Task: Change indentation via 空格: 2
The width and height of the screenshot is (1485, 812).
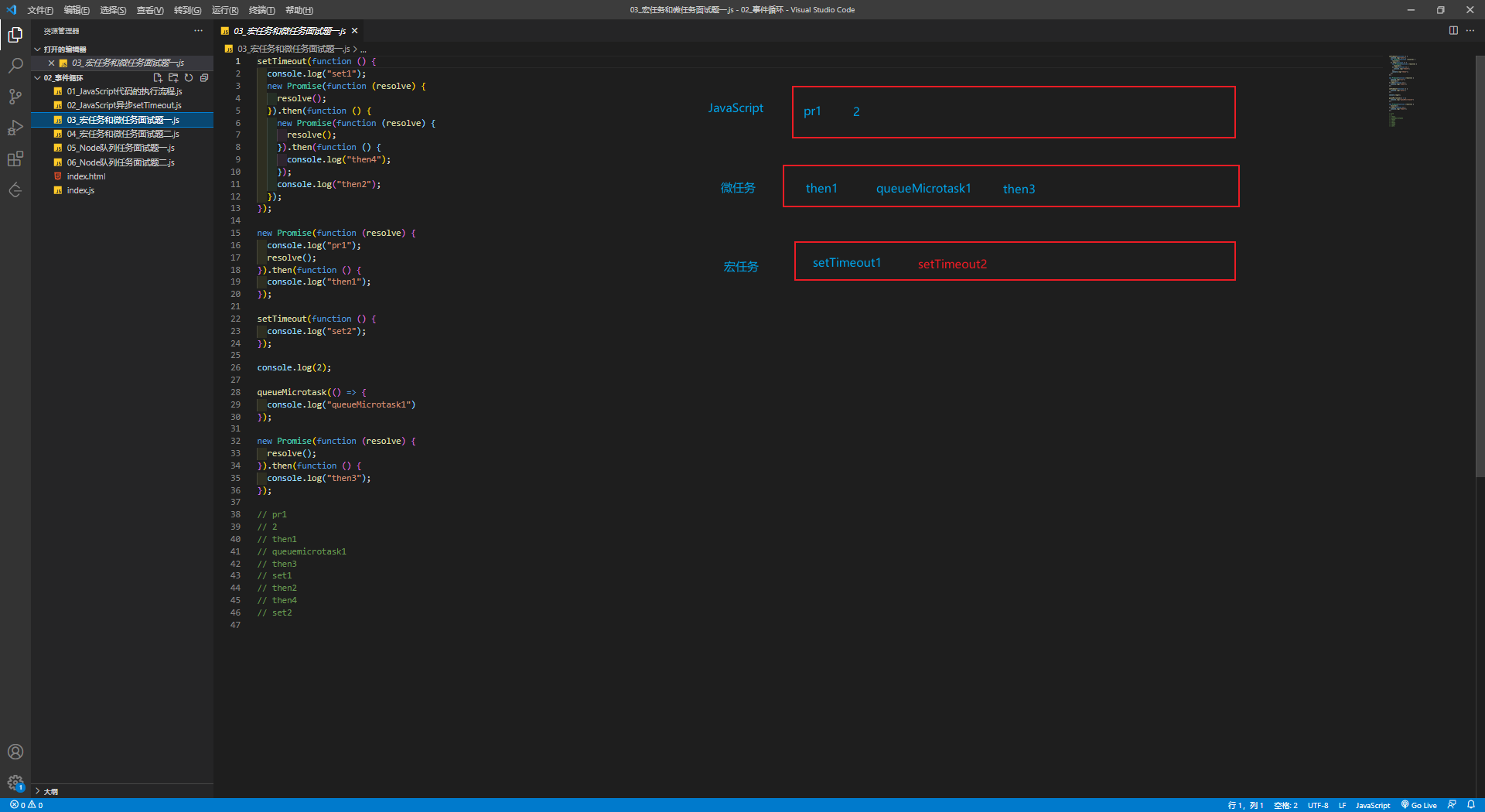Action: pyautogui.click(x=1285, y=805)
